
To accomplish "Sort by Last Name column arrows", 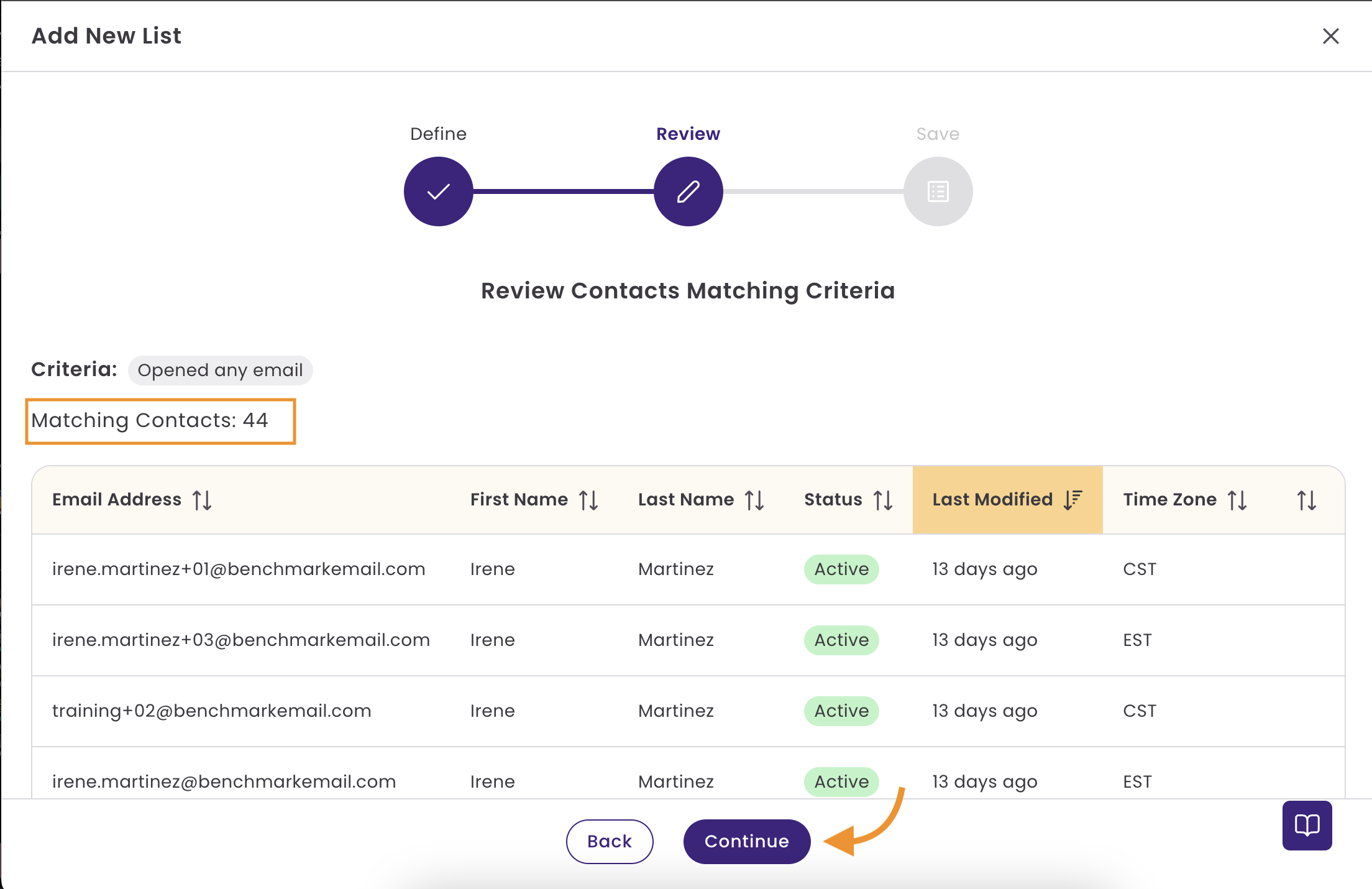I will (x=754, y=500).
